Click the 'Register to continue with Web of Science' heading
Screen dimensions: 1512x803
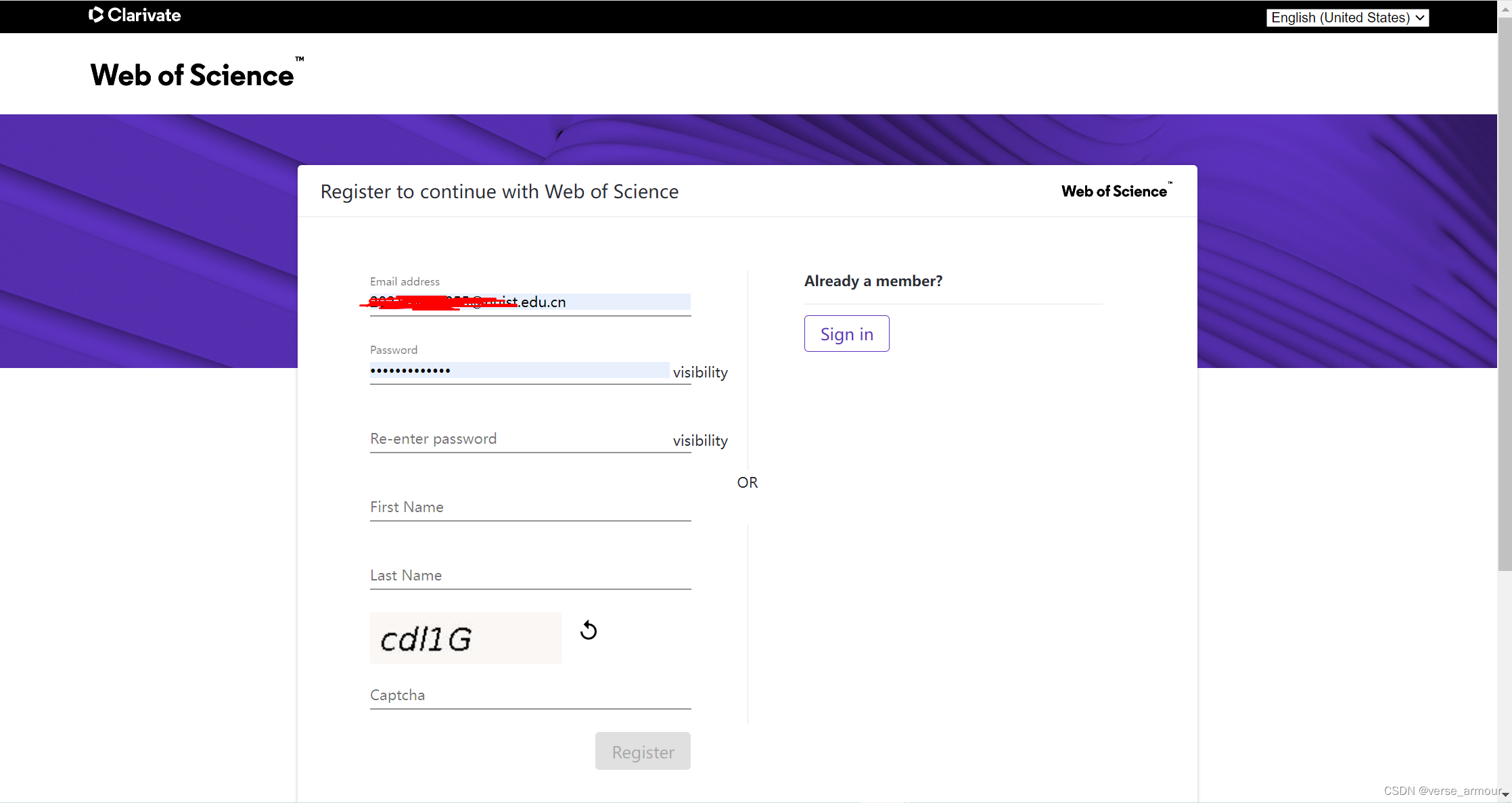[x=499, y=191]
